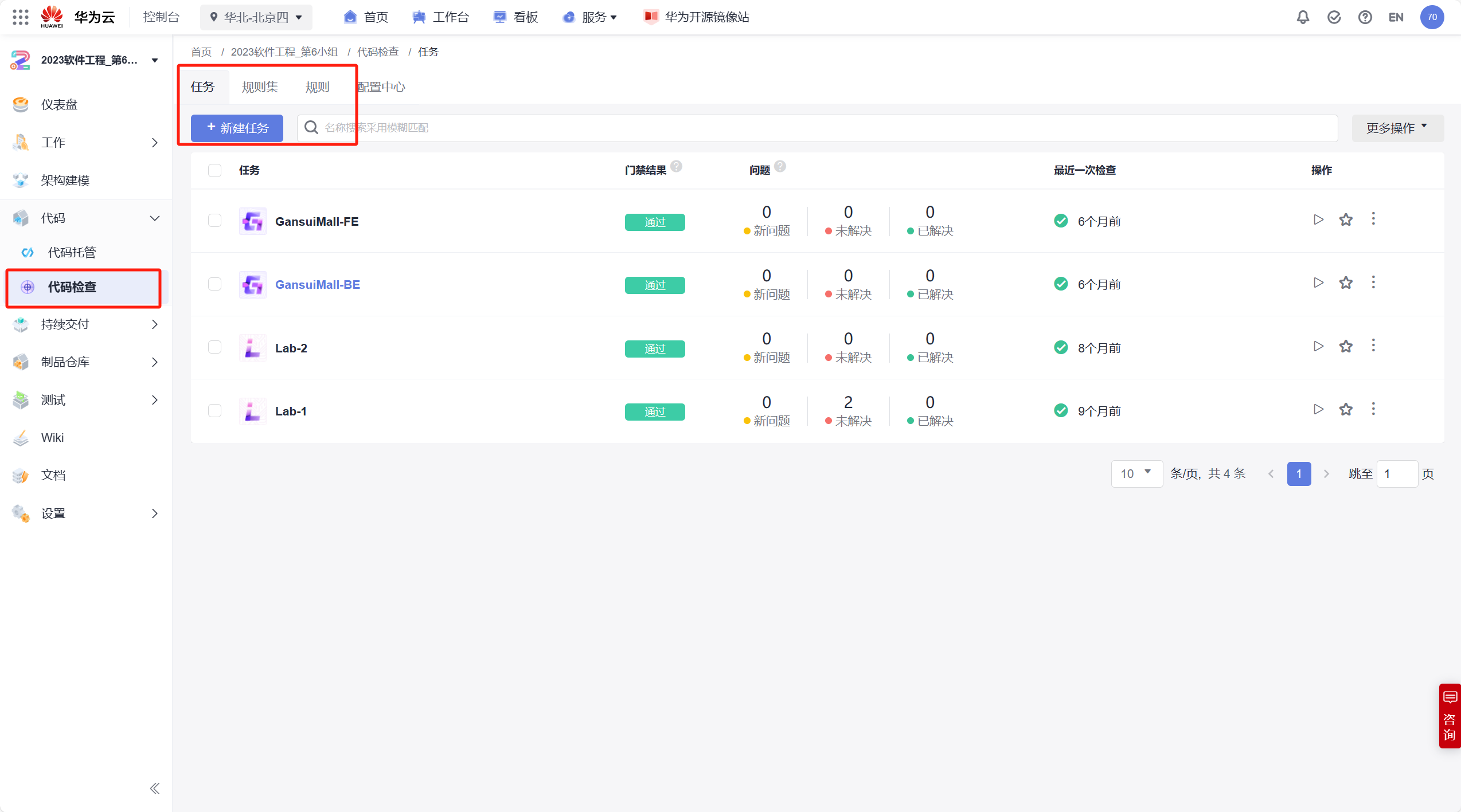Click the notification bell icon
Image resolution: width=1461 pixels, height=812 pixels.
[1303, 17]
